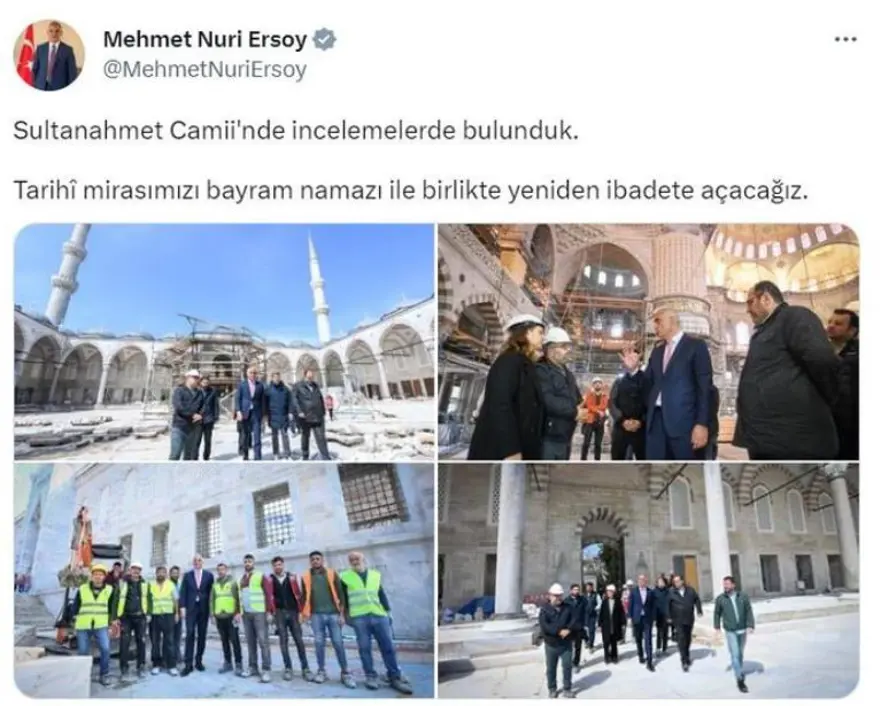This screenshot has height=706, width=880.
Task: Open the three-dot more options menu
Action: pyautogui.click(x=845, y=40)
